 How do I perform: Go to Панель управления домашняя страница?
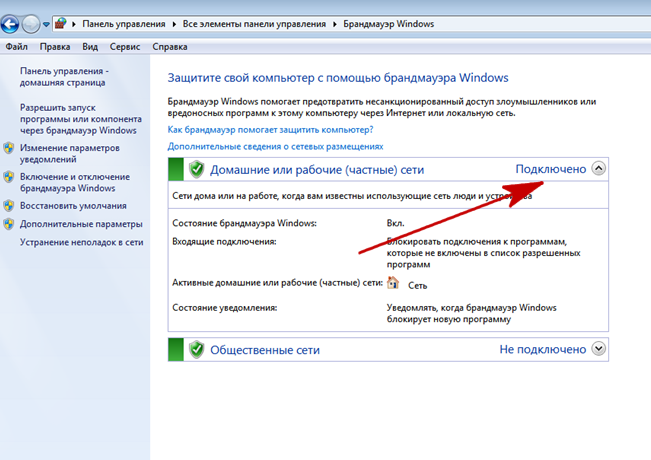(x=64, y=77)
